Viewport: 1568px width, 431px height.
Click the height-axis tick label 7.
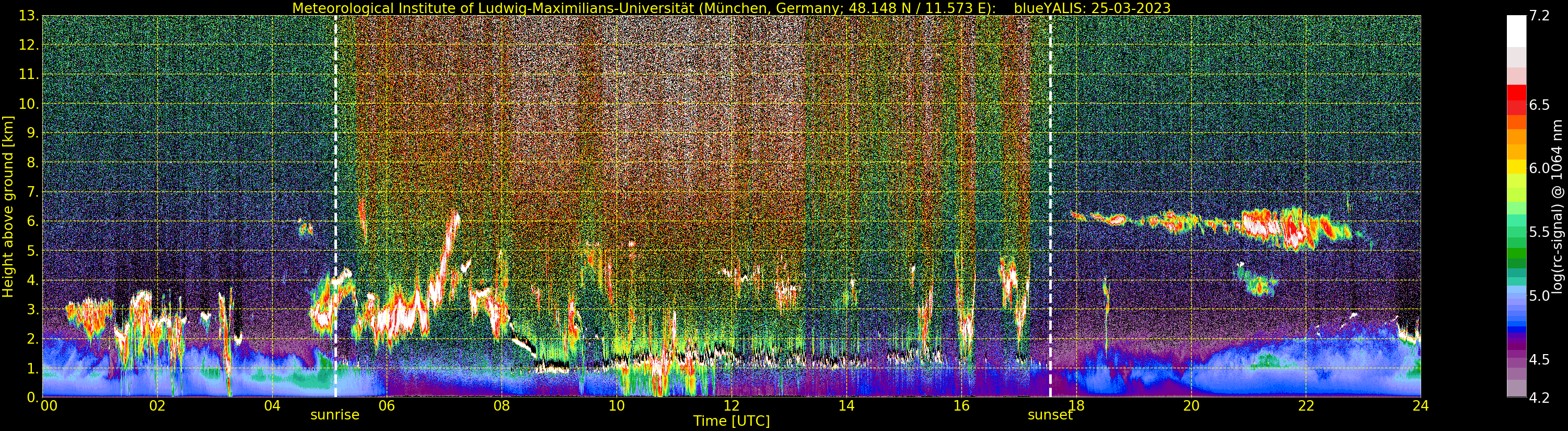tap(32, 192)
